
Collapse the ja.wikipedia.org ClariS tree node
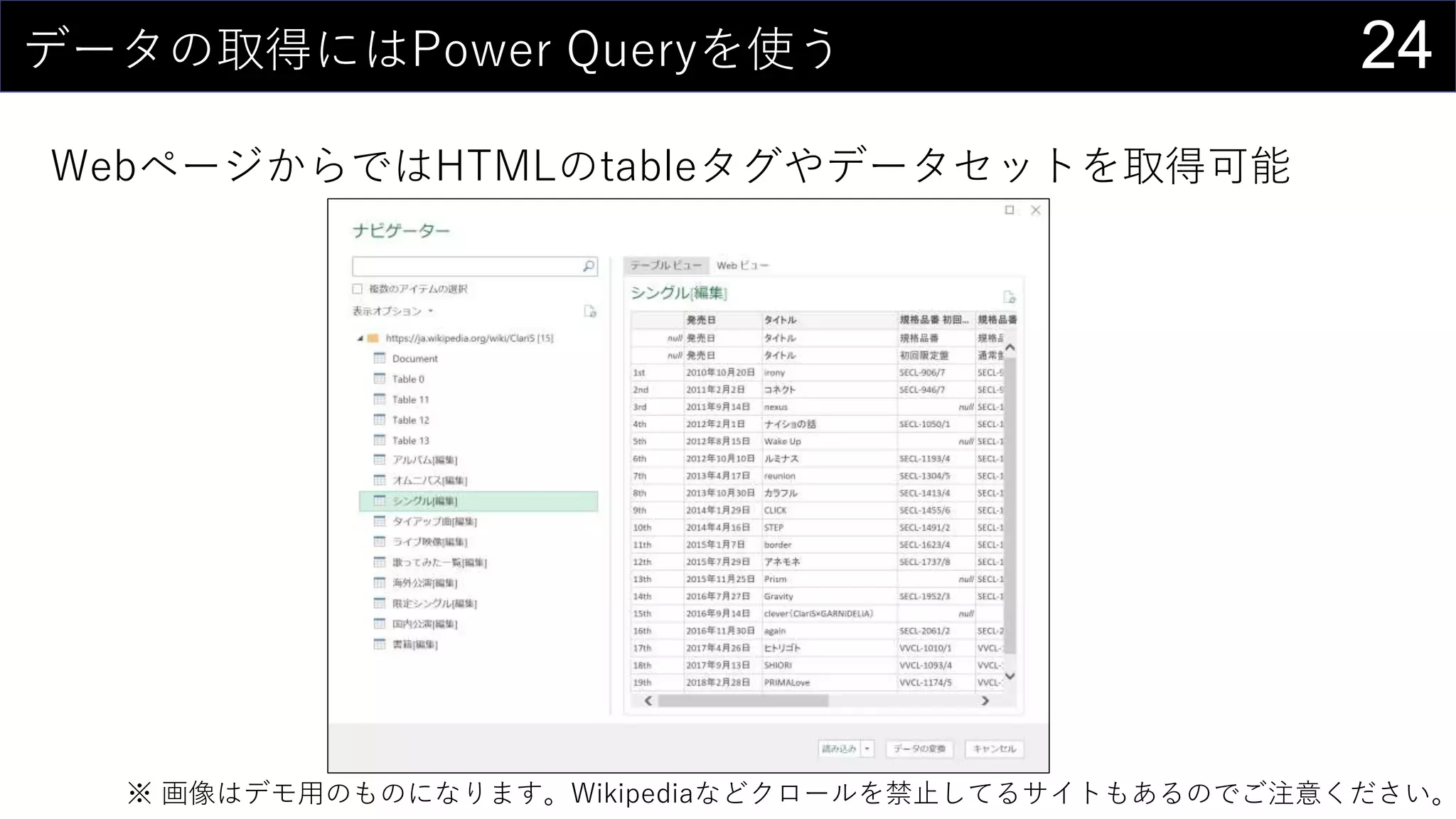pos(360,338)
